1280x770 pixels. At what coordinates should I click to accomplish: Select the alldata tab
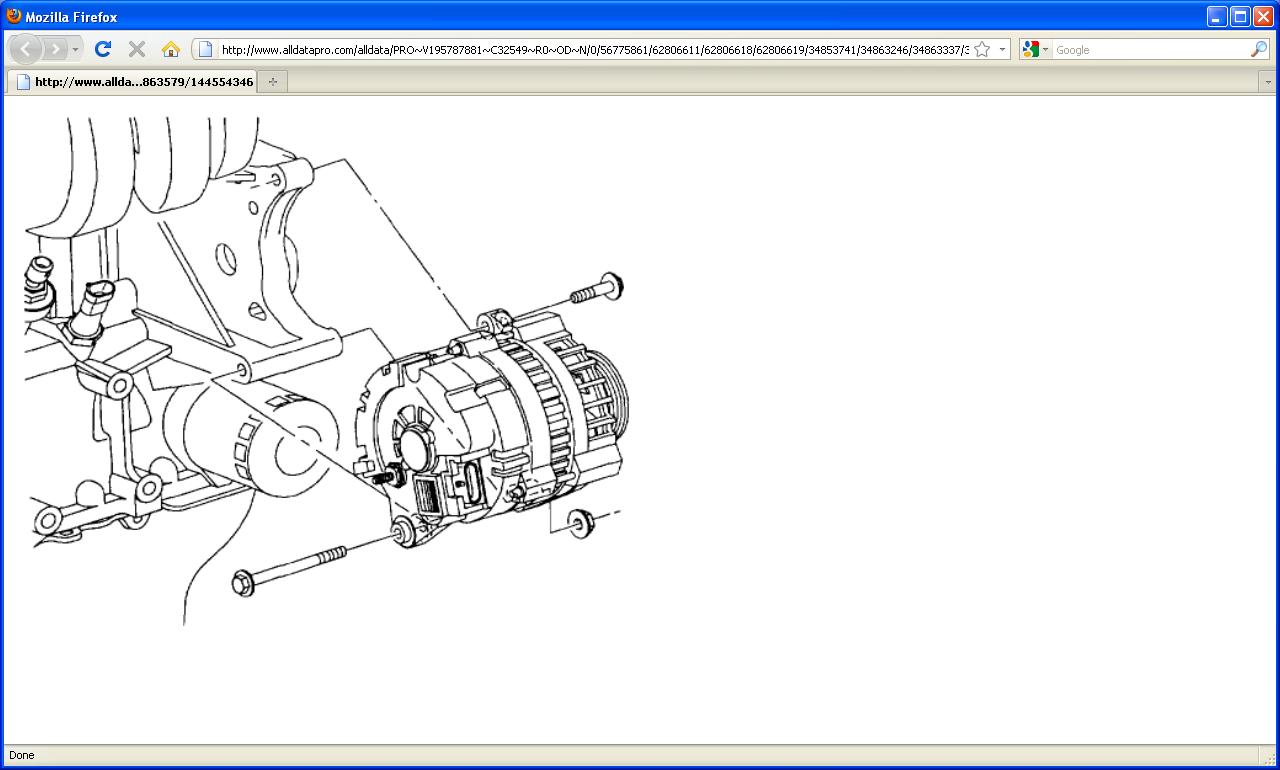[132, 82]
